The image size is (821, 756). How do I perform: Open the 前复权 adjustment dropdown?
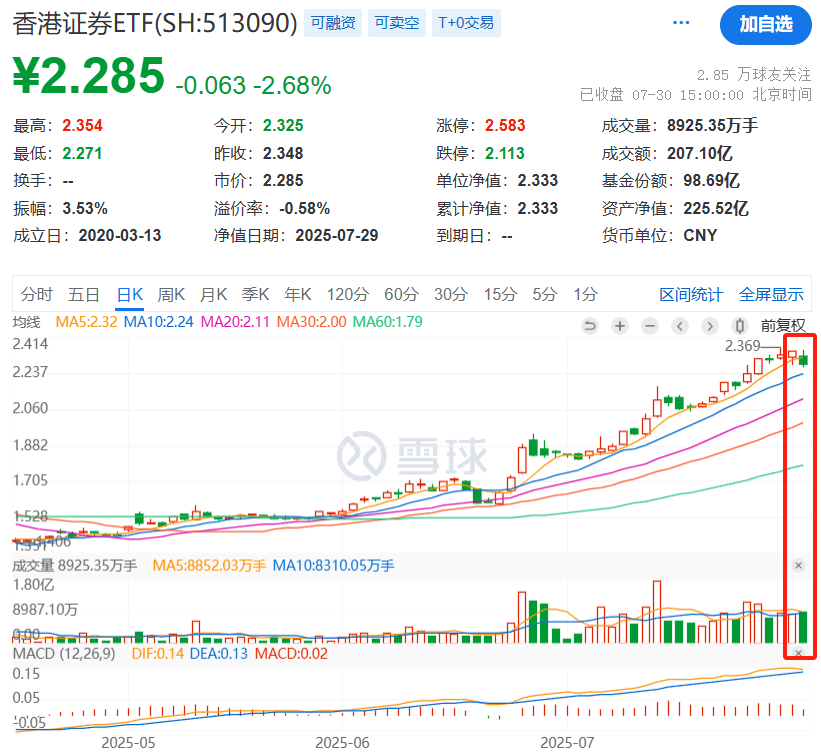pyautogui.click(x=783, y=326)
